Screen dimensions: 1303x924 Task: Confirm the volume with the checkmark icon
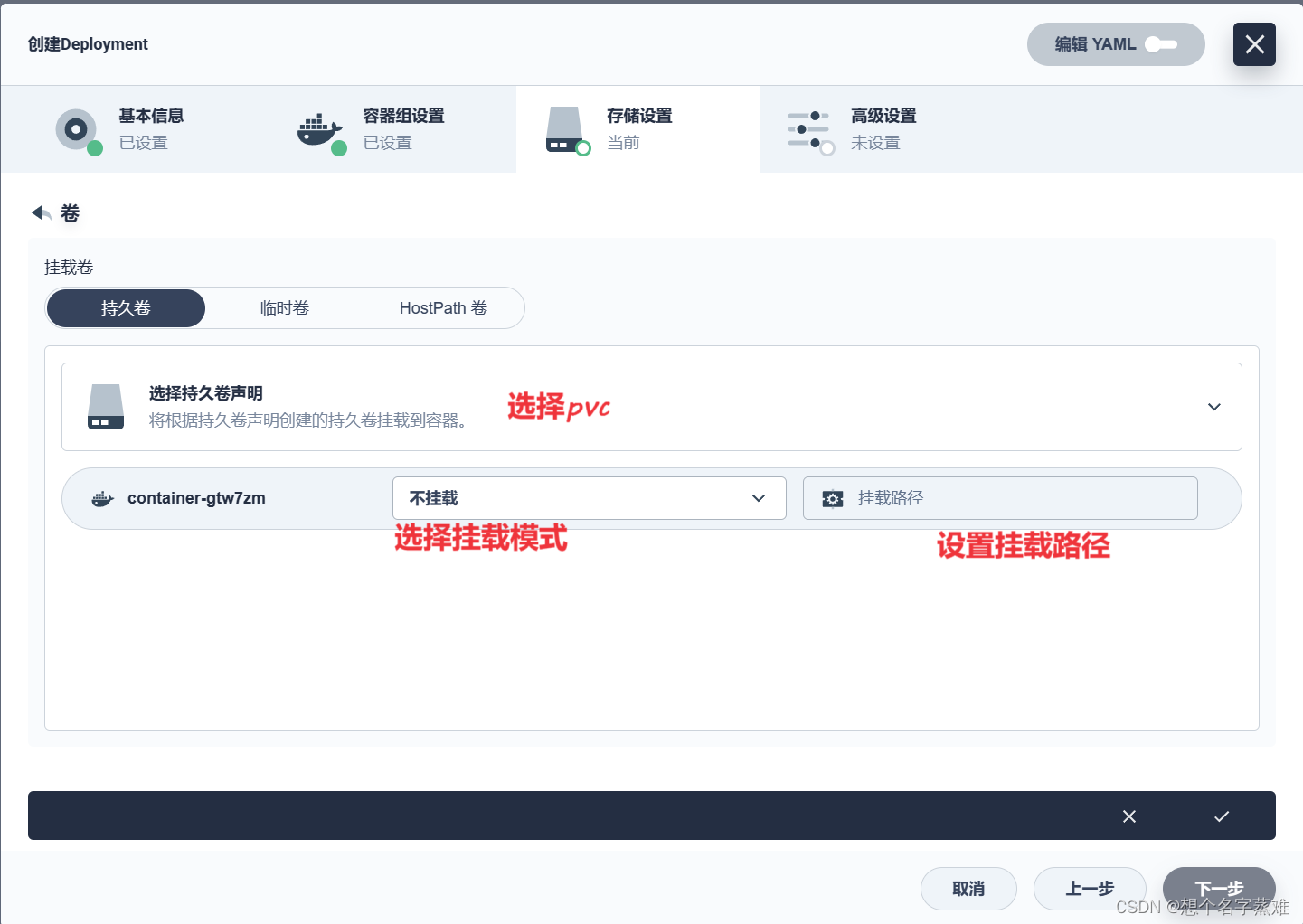pos(1222,816)
